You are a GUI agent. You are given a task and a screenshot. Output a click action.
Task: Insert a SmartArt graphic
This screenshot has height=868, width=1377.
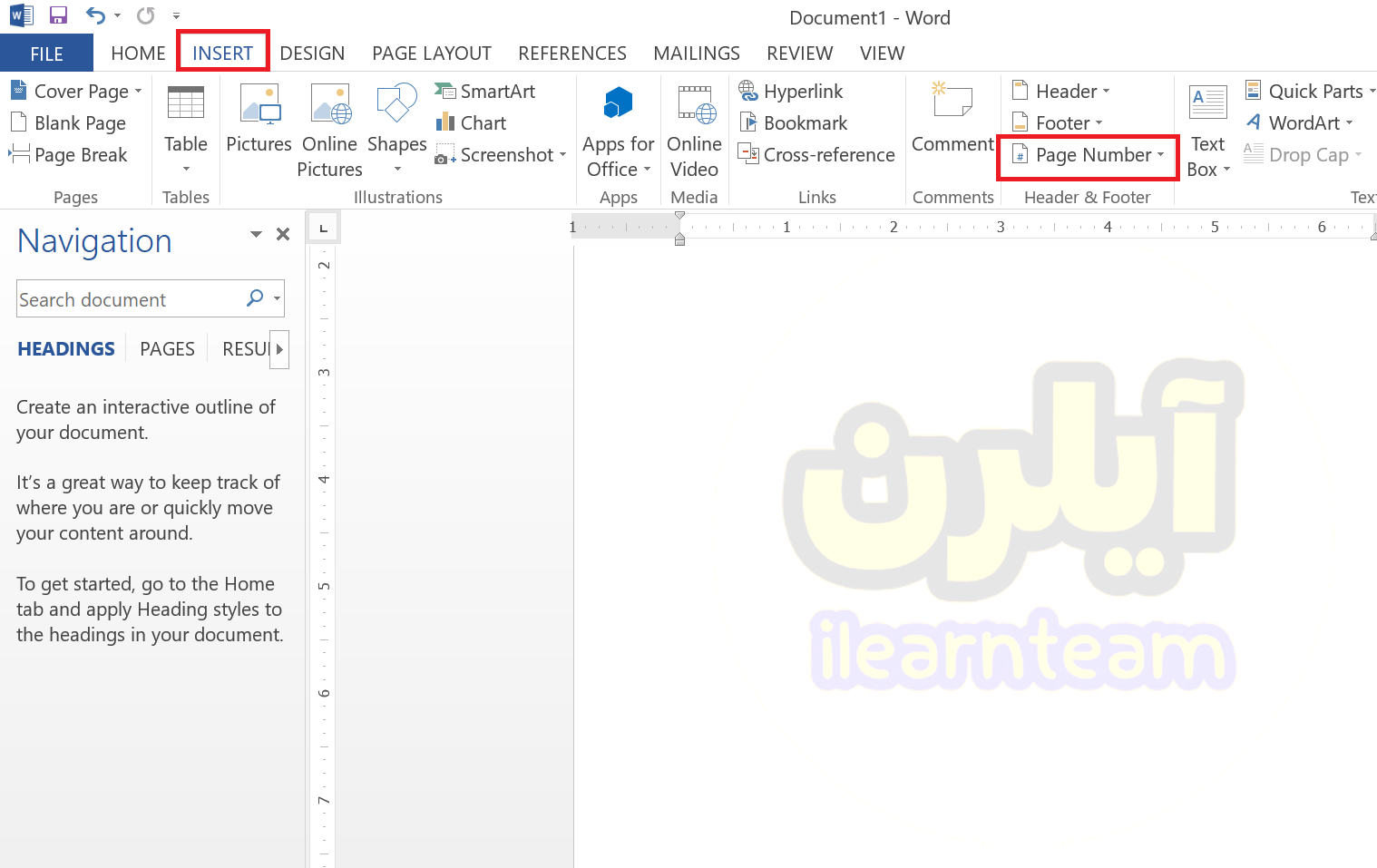click(x=486, y=92)
